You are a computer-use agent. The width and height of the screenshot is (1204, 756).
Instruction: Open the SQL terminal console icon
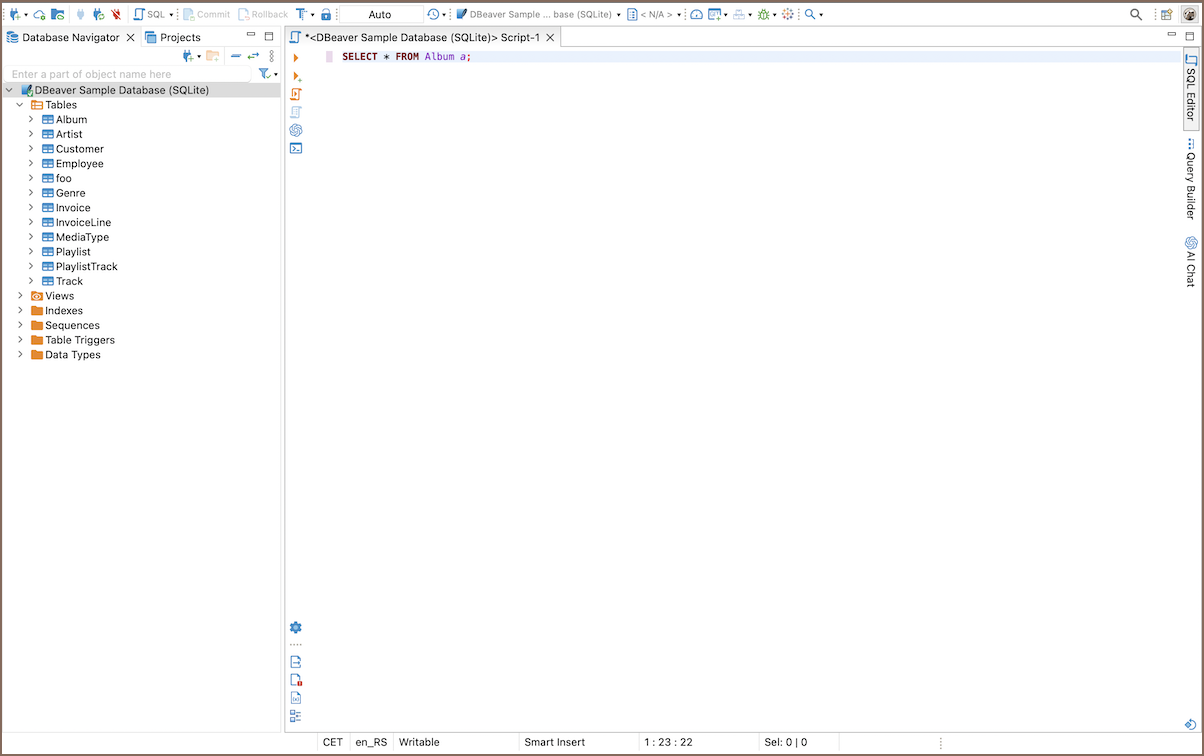(x=296, y=148)
